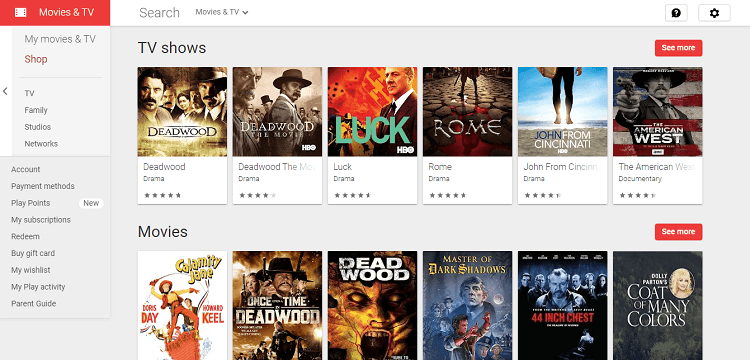Open the help question mark icon

[676, 13]
